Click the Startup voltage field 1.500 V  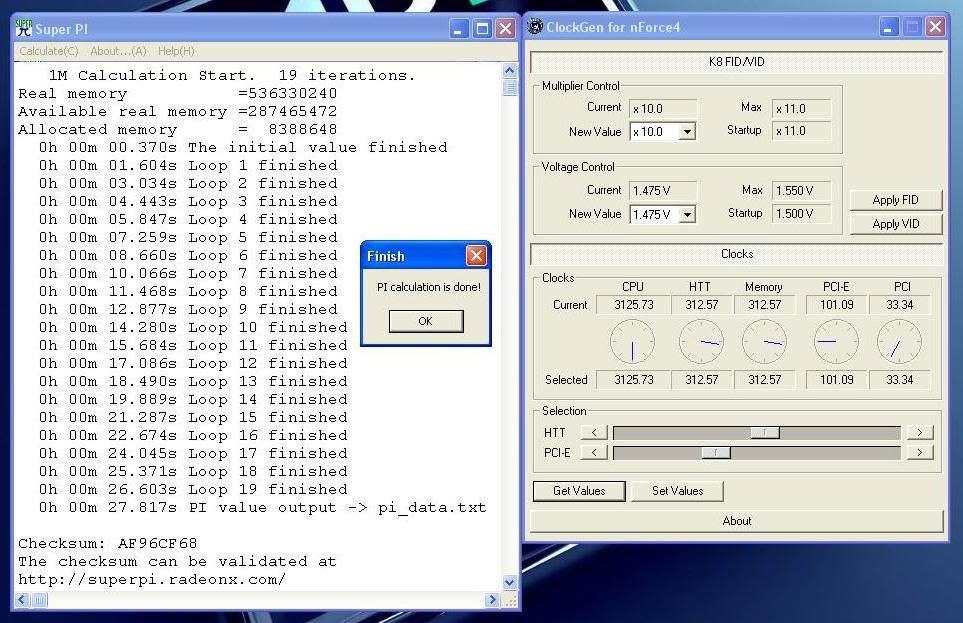pos(801,214)
